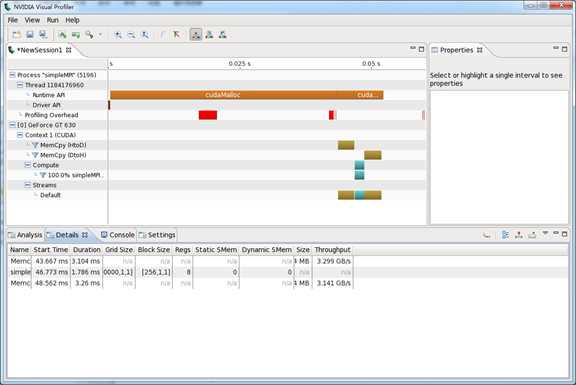Sort table by Duration column header
This screenshot has width=576, height=385.
(x=87, y=250)
